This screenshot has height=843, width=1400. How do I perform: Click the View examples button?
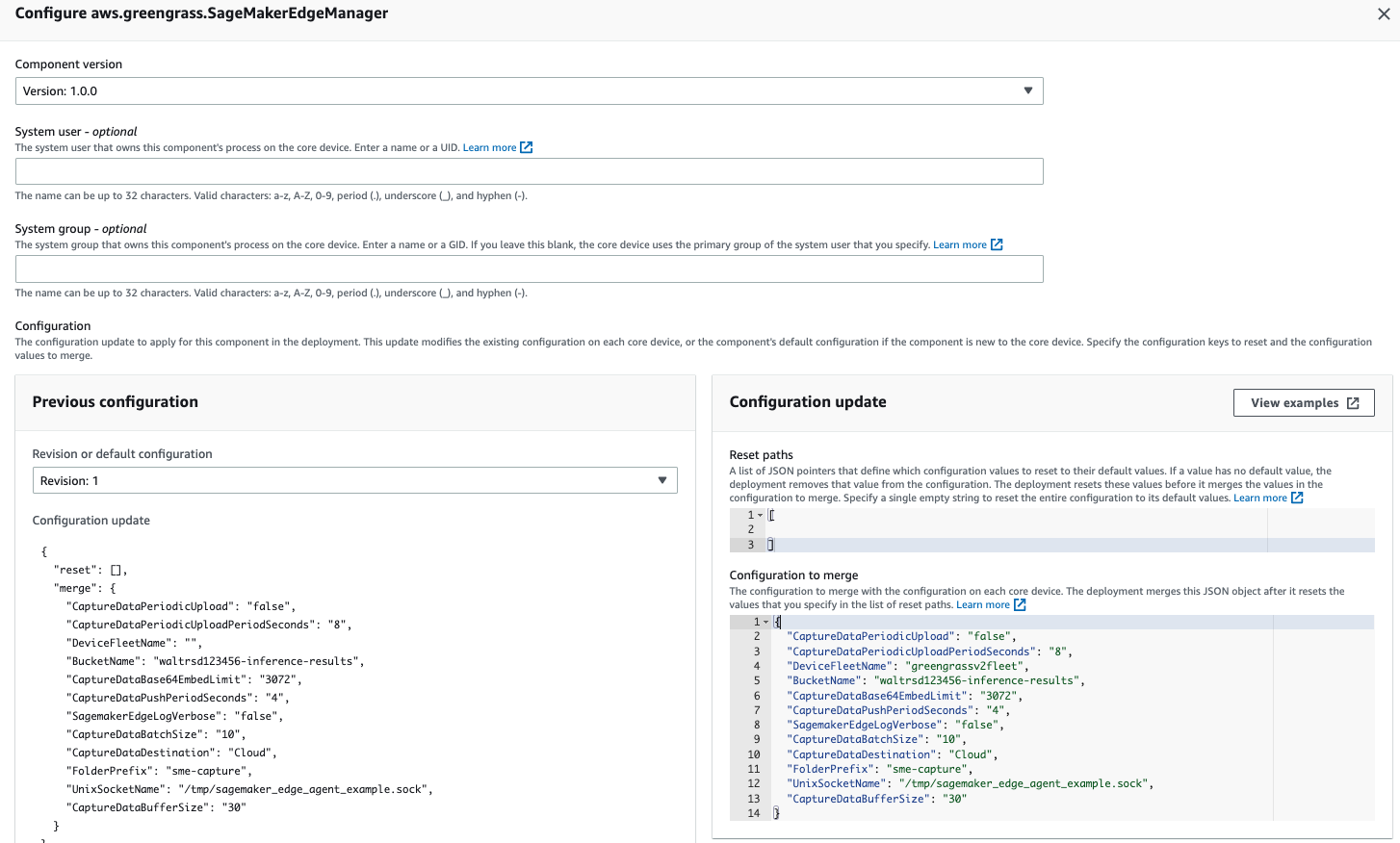(x=1304, y=403)
